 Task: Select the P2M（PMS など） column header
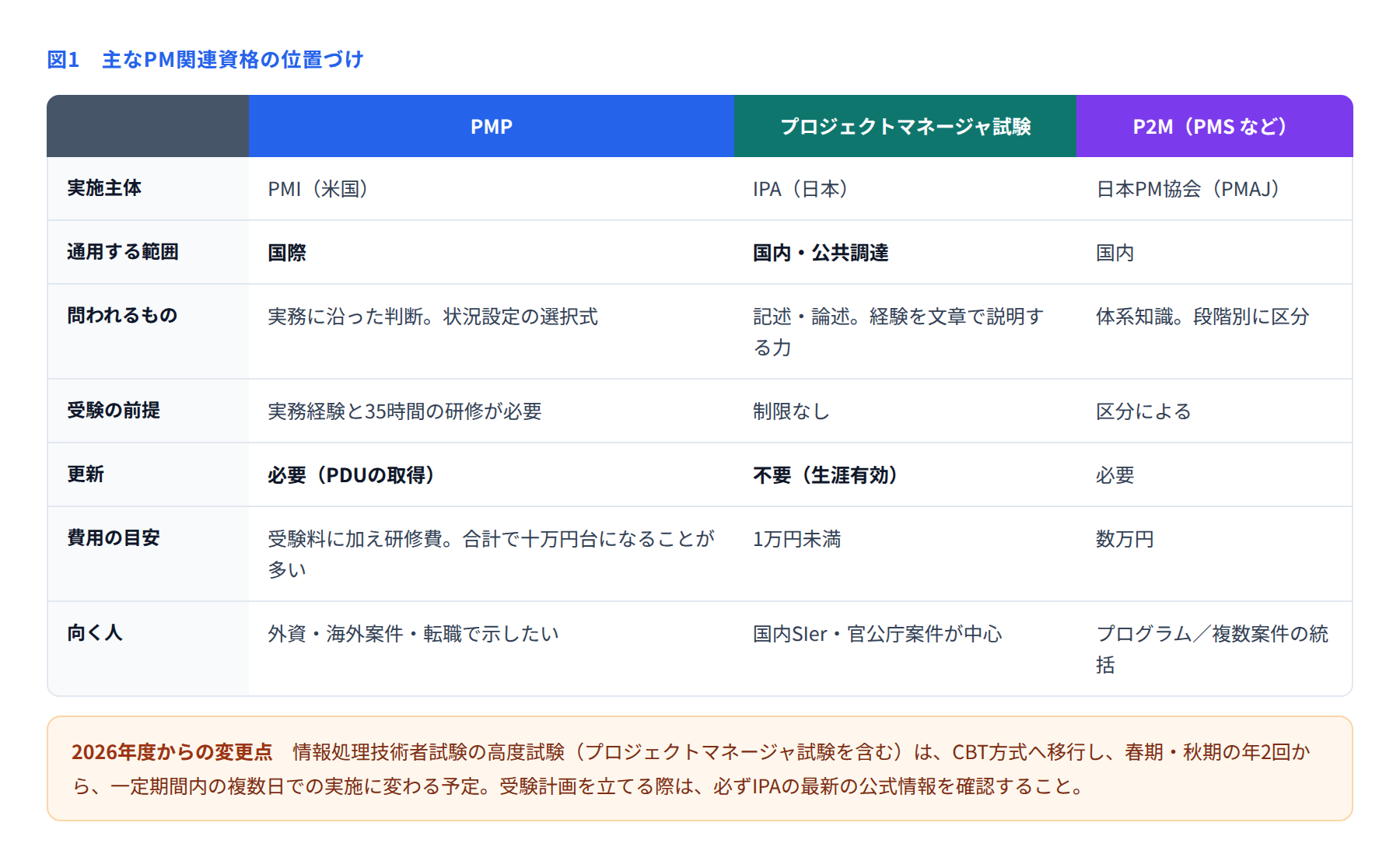pyautogui.click(x=1215, y=126)
